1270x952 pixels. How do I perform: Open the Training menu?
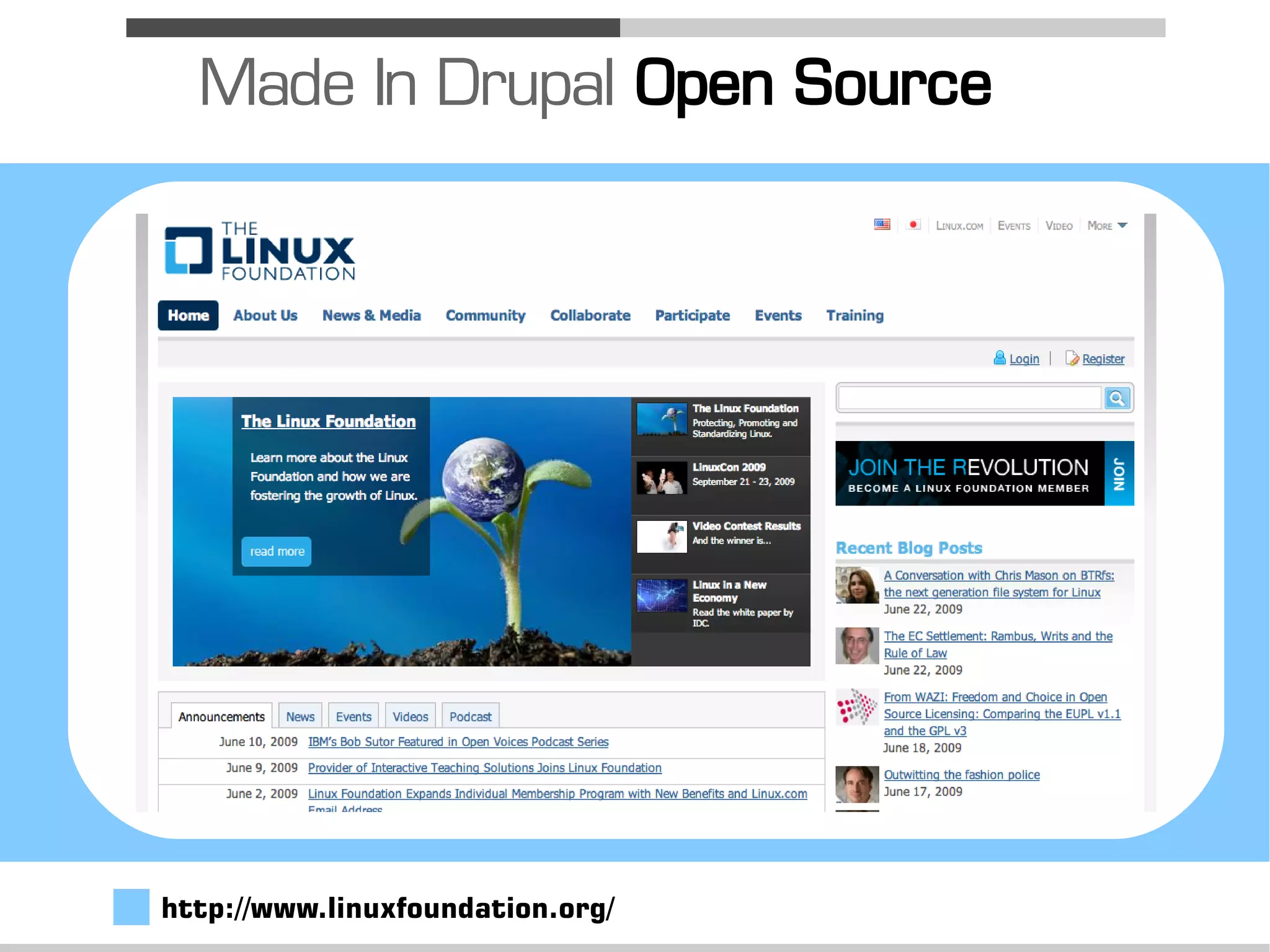(855, 316)
